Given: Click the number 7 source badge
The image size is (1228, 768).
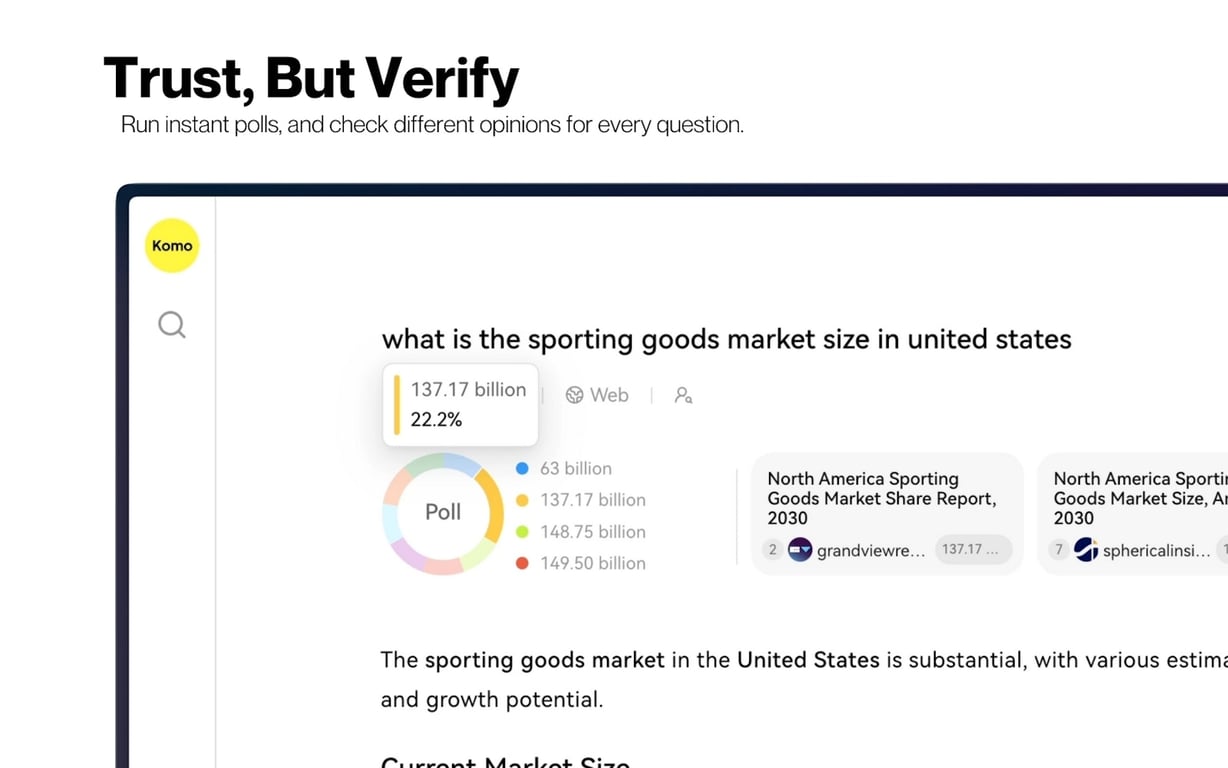Looking at the screenshot, I should pyautogui.click(x=1059, y=549).
